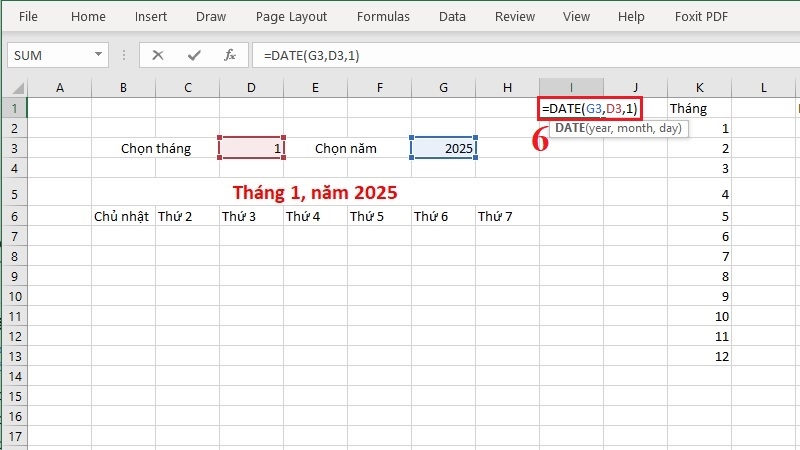Cancel the formula entry with the X icon

tap(158, 55)
